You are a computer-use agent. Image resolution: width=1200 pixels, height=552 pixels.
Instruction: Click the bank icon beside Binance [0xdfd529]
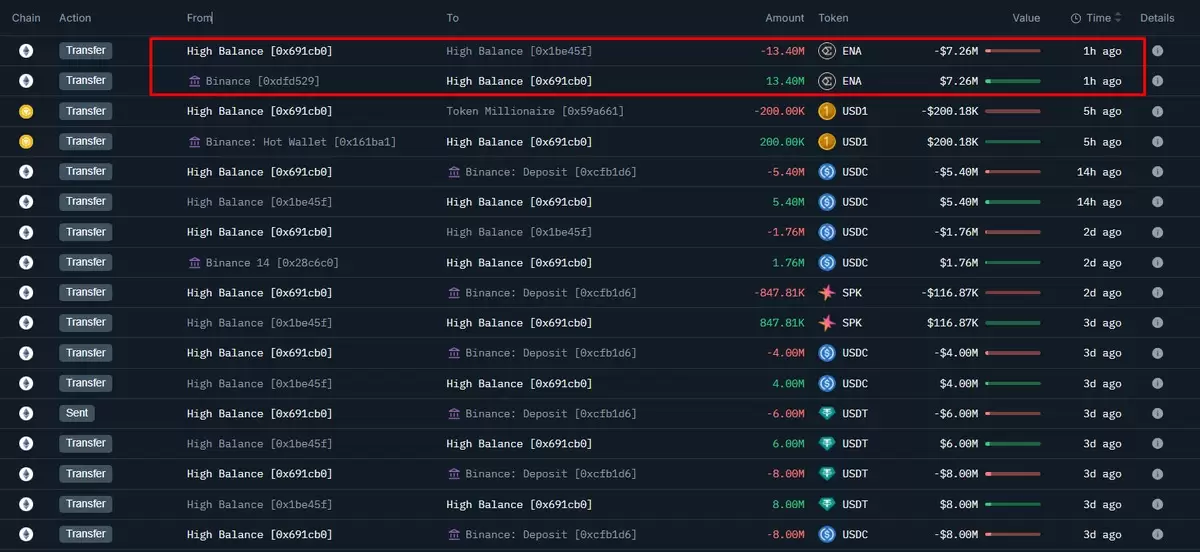coord(194,81)
